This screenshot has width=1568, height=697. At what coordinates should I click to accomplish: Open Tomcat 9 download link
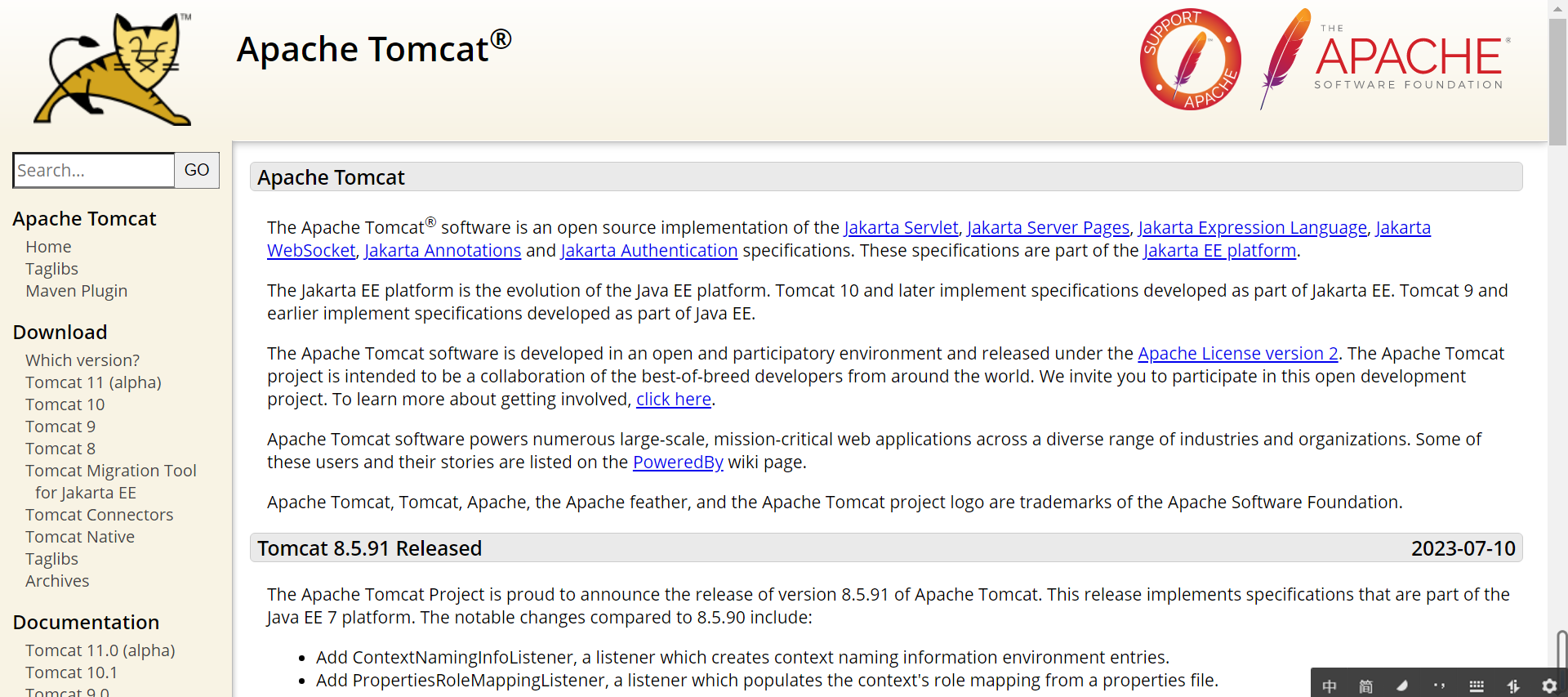coord(60,427)
